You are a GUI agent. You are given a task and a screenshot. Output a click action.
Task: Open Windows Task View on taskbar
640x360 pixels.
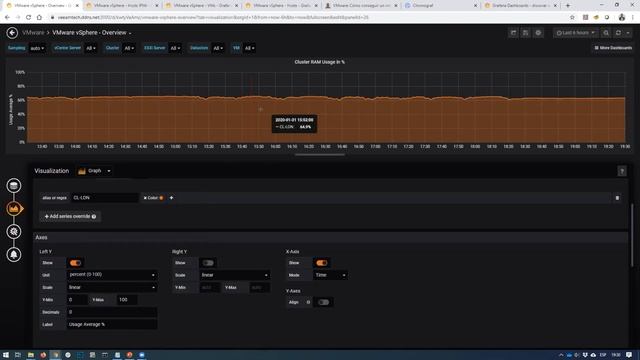tap(18, 355)
